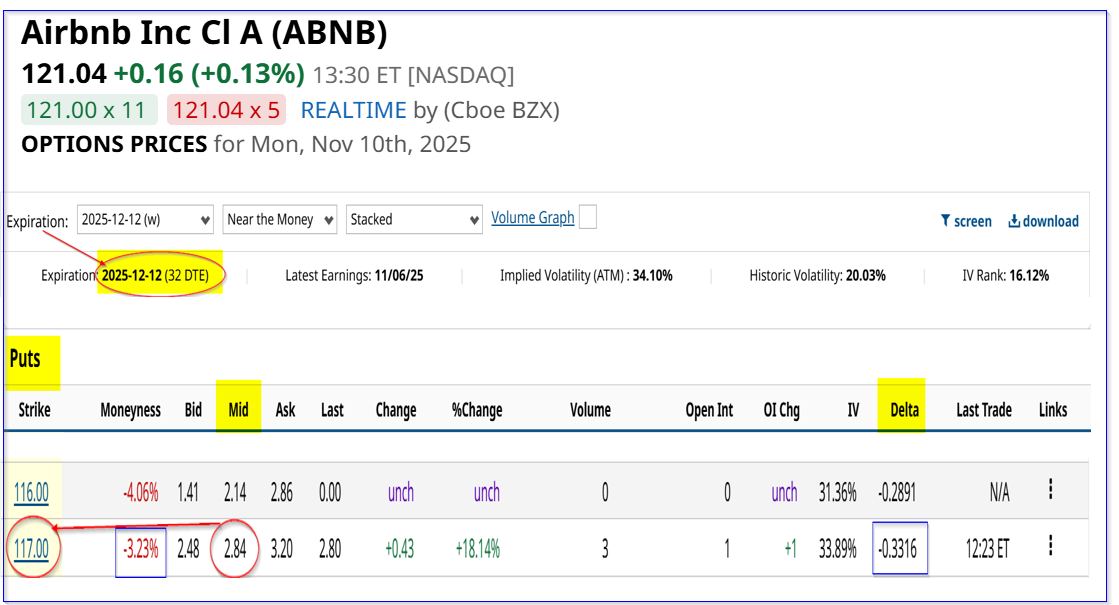
Task: Open the three-dot menu for the 116.00 row
Action: [1050, 489]
